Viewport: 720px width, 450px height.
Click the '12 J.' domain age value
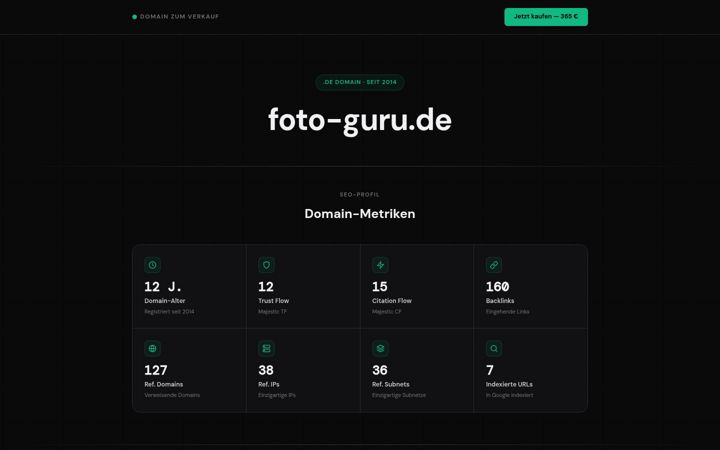point(163,287)
